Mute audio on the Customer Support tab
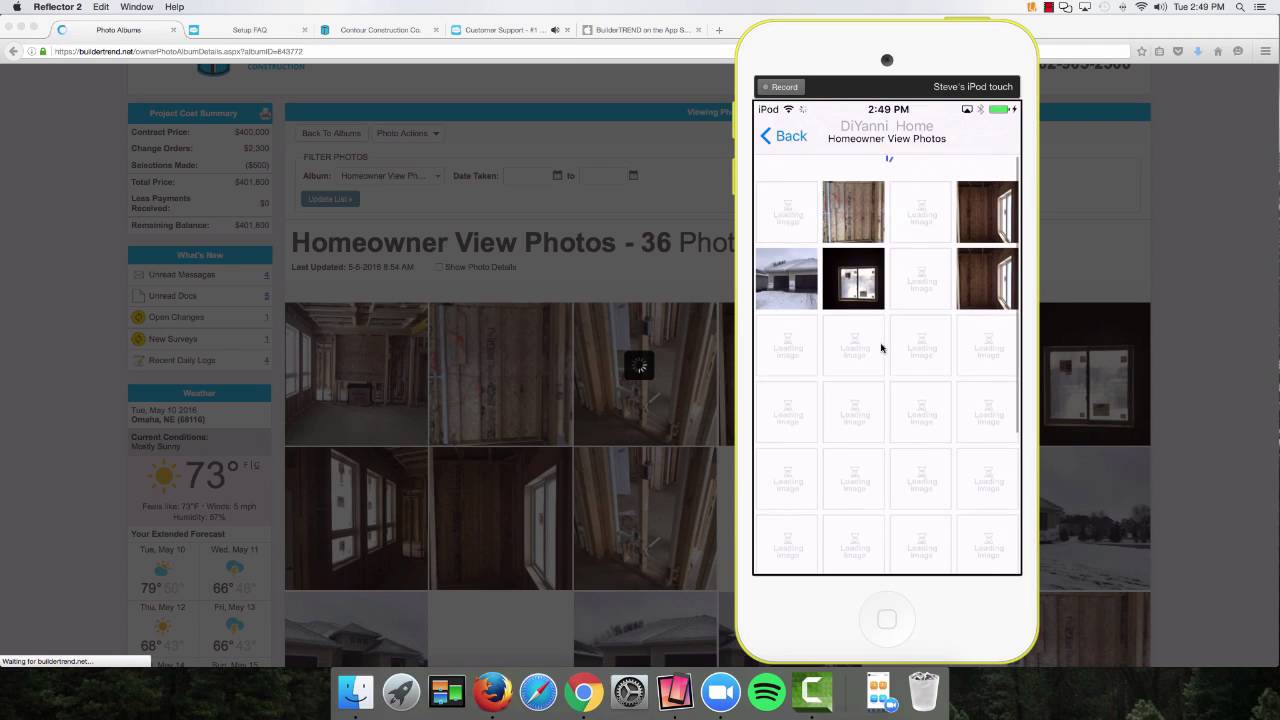This screenshot has width=1280, height=720. [x=555, y=30]
